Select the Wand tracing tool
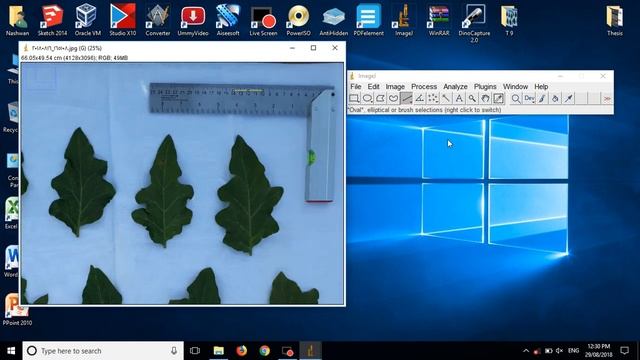 446,98
